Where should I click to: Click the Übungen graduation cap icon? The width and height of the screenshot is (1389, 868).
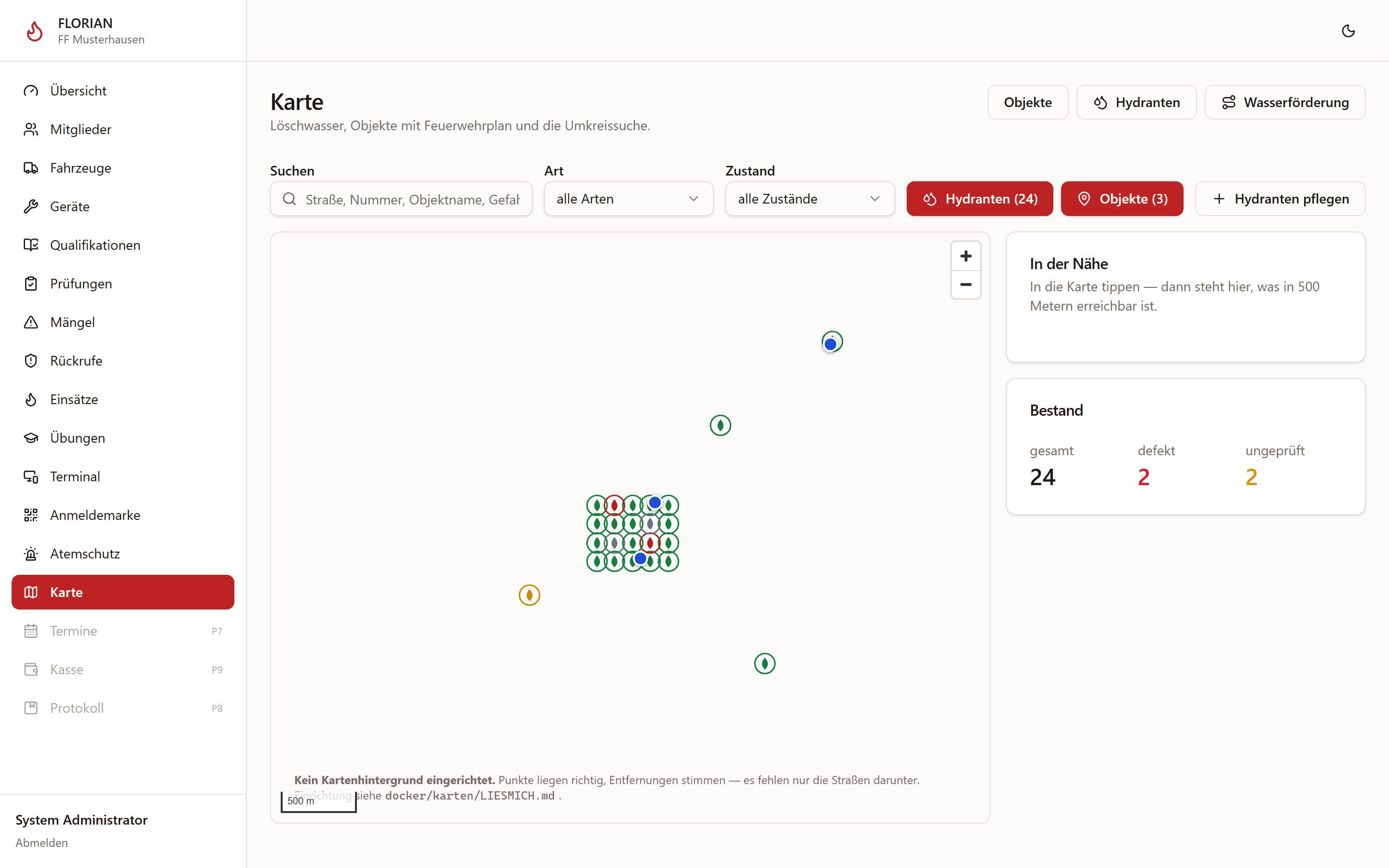pyautogui.click(x=31, y=438)
